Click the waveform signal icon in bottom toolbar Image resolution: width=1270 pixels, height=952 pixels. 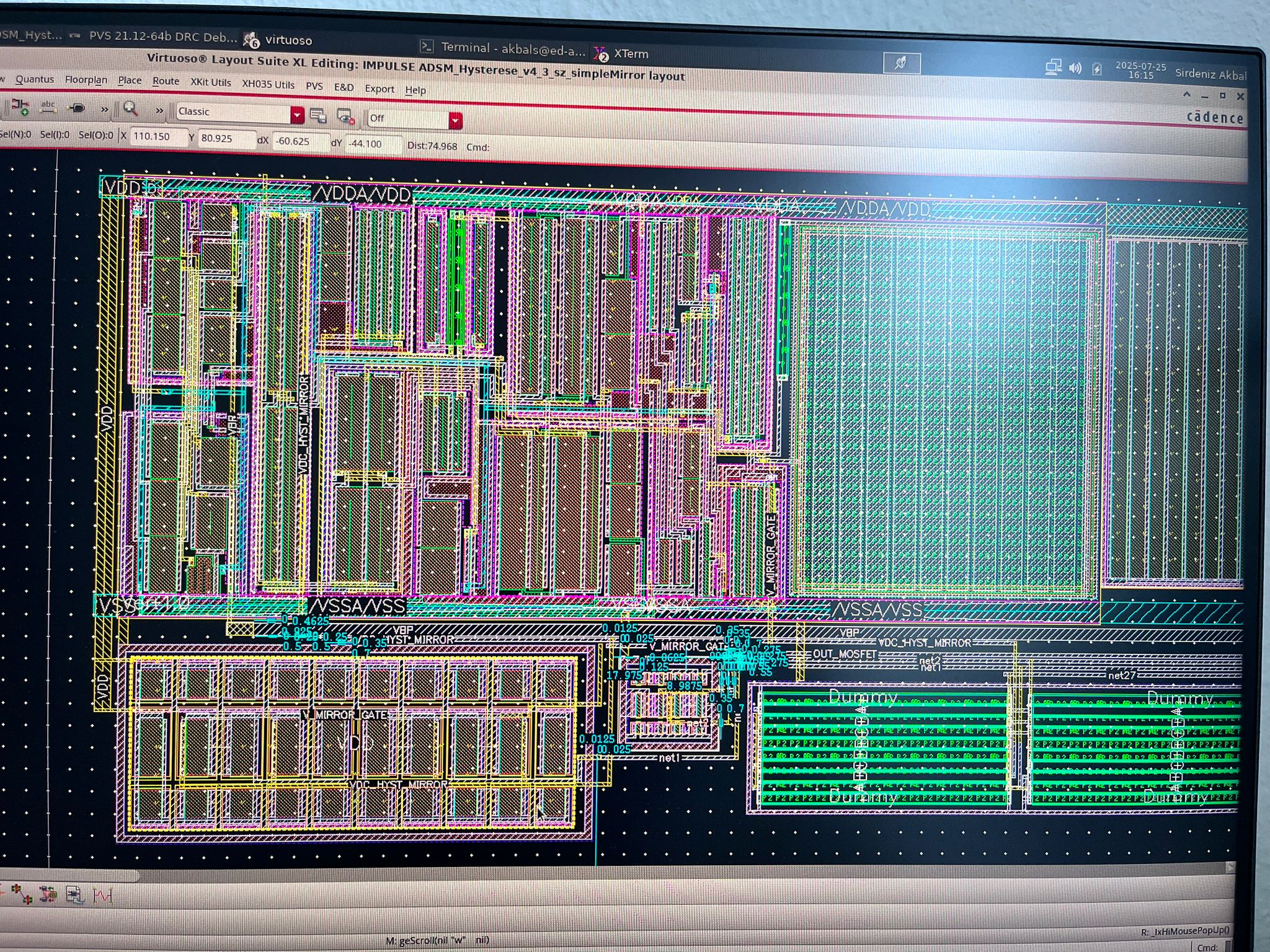click(x=102, y=896)
